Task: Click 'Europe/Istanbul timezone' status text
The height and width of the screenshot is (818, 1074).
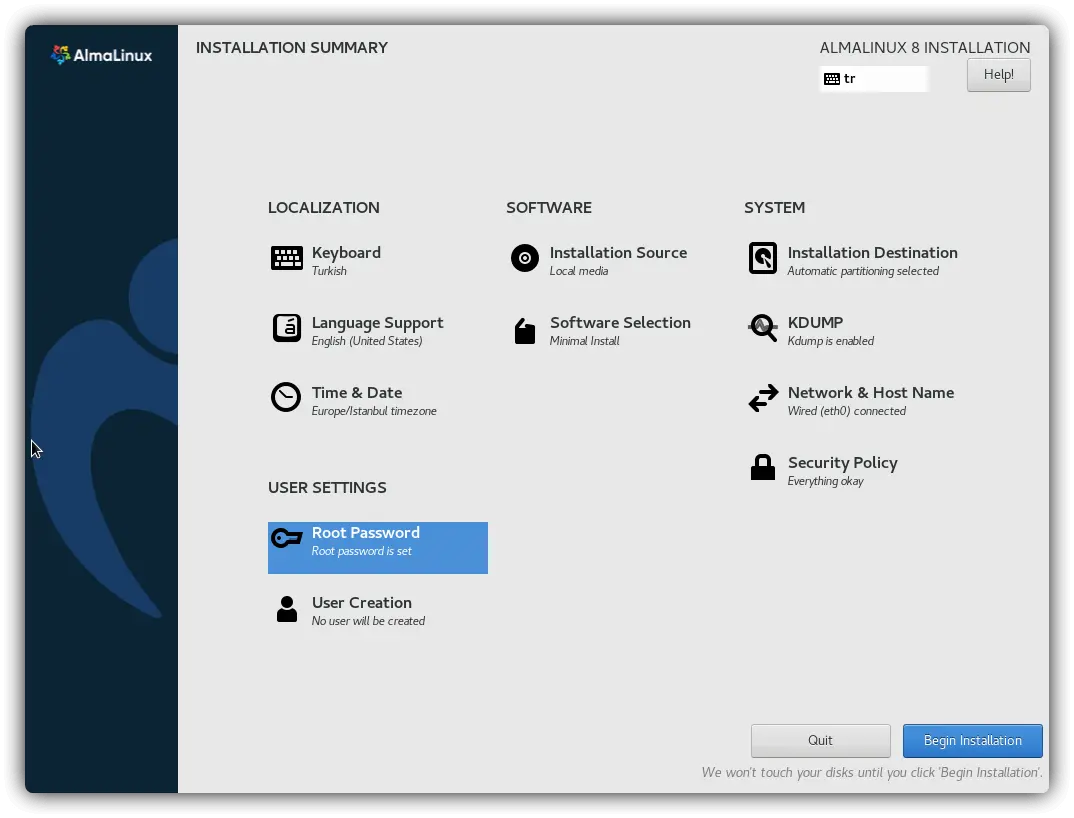Action: [373, 410]
